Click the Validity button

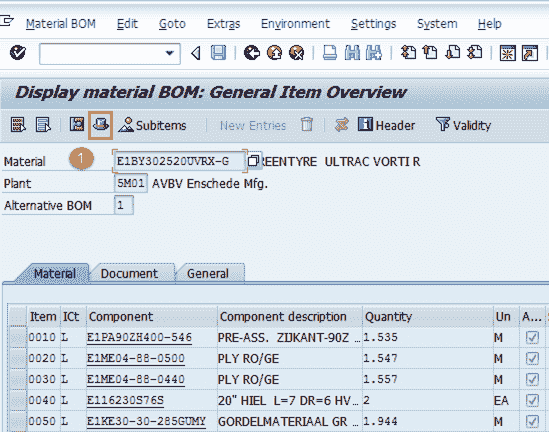click(x=463, y=125)
